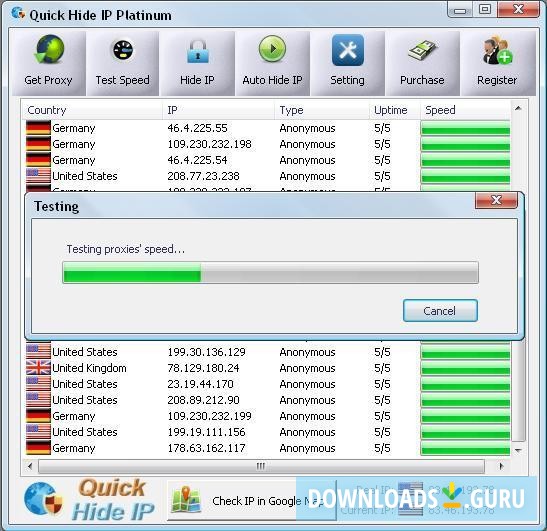Image resolution: width=547 pixels, height=531 pixels.
Task: Click Speed bar for 46.4.225.55 row
Action: point(465,128)
